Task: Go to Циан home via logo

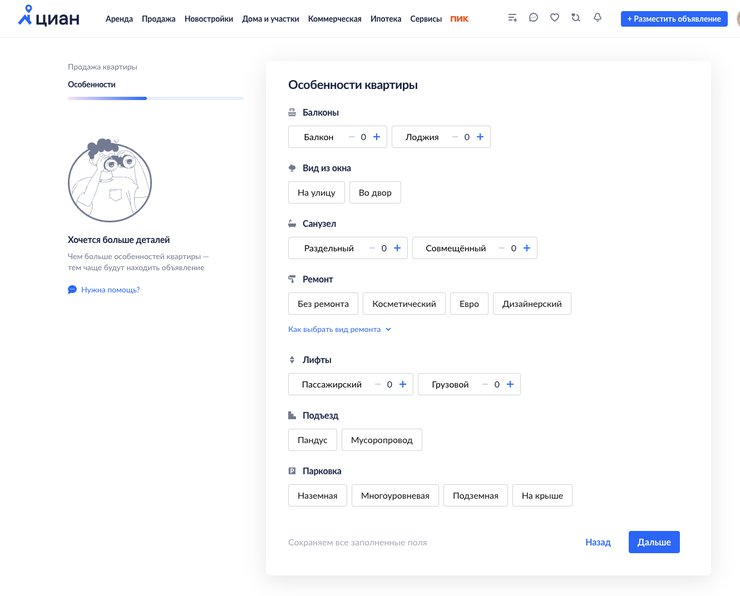Action: pyautogui.click(x=49, y=18)
